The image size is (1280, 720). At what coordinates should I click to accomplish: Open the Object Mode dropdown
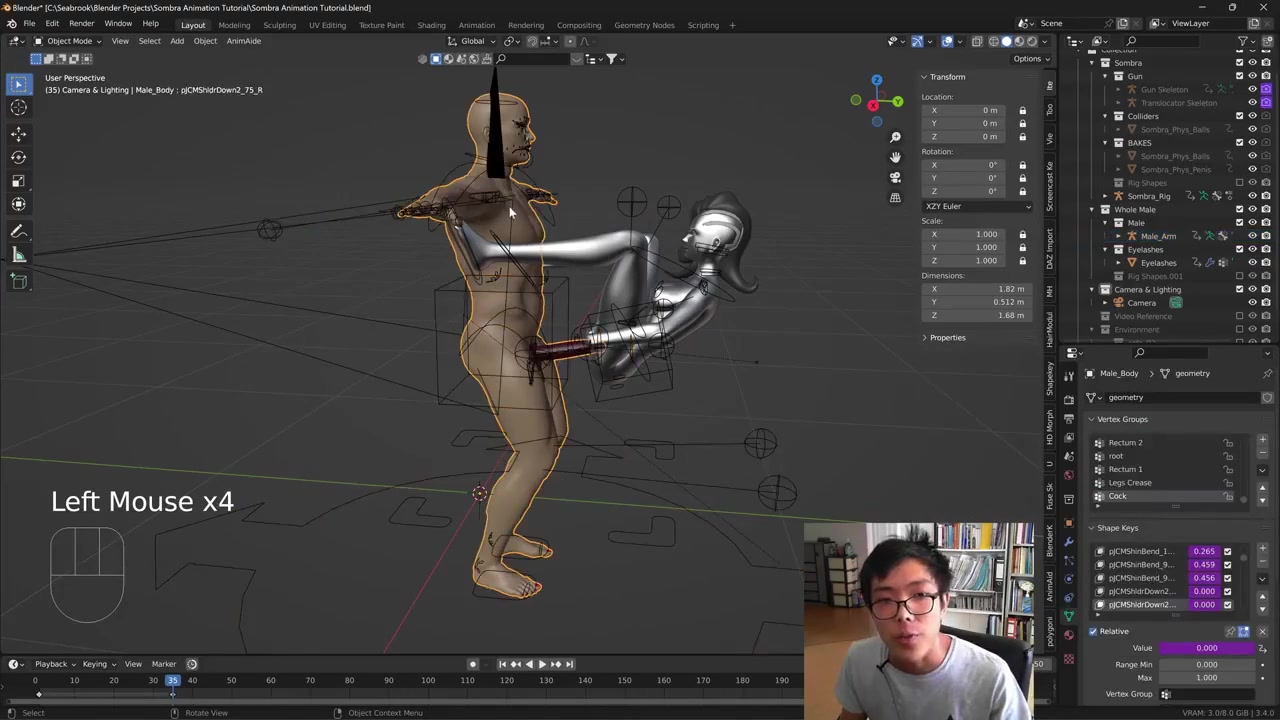68,41
